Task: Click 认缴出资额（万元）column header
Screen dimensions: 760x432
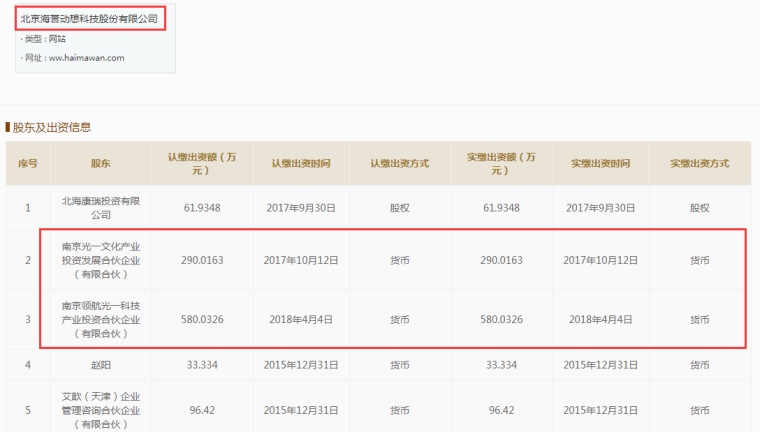Action: (x=202, y=163)
